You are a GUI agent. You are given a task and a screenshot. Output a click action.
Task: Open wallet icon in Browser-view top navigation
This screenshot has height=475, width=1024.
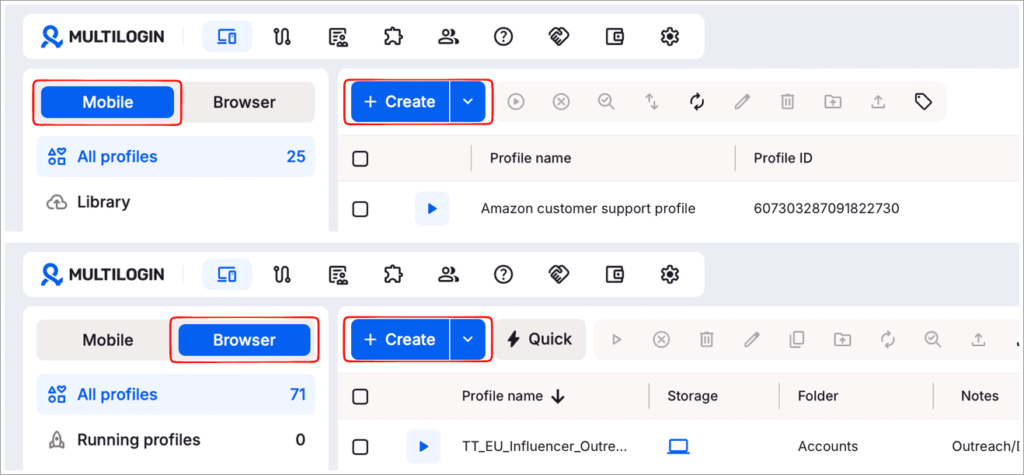pos(614,275)
